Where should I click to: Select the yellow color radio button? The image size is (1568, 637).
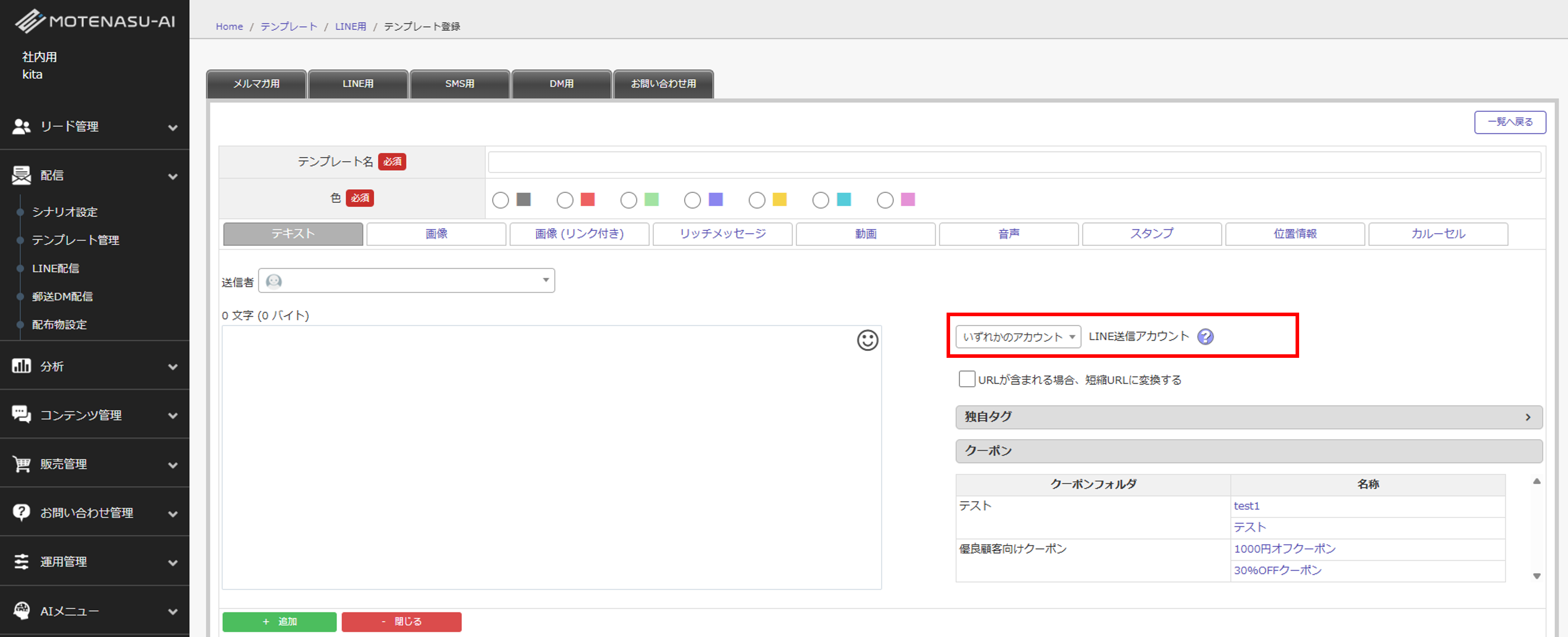(x=757, y=200)
